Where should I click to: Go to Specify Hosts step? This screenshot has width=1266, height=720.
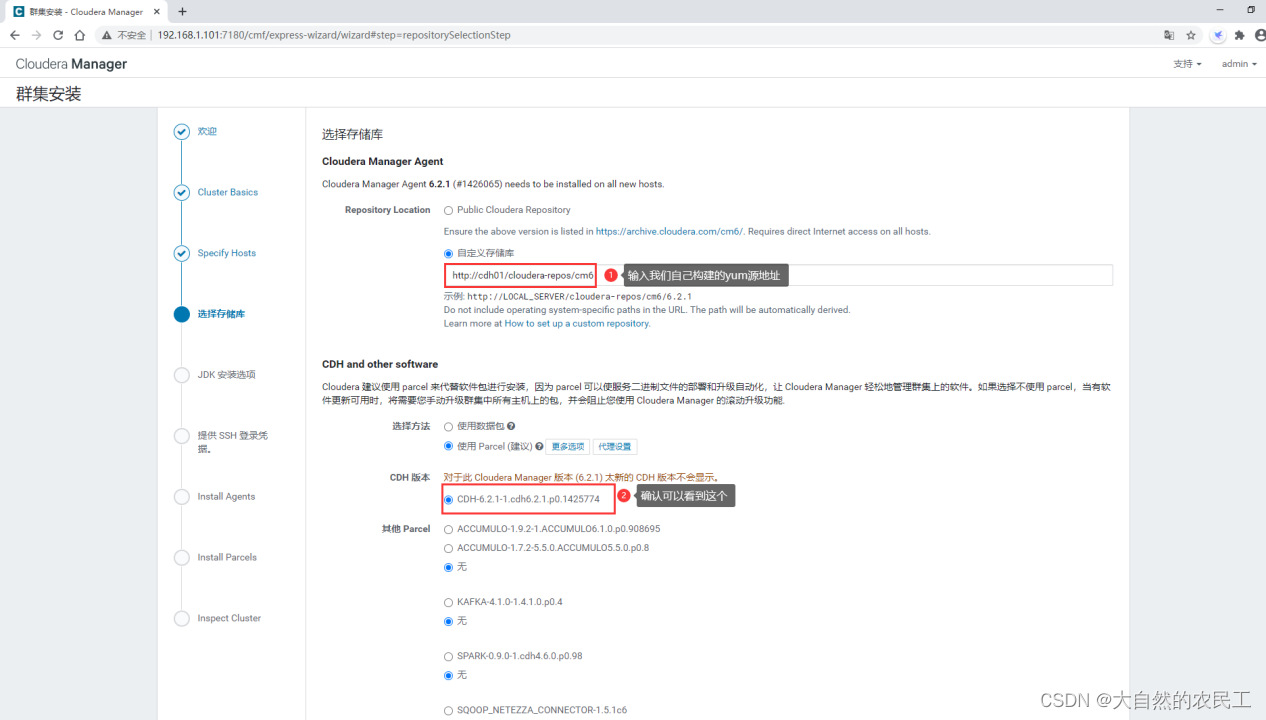pos(226,253)
